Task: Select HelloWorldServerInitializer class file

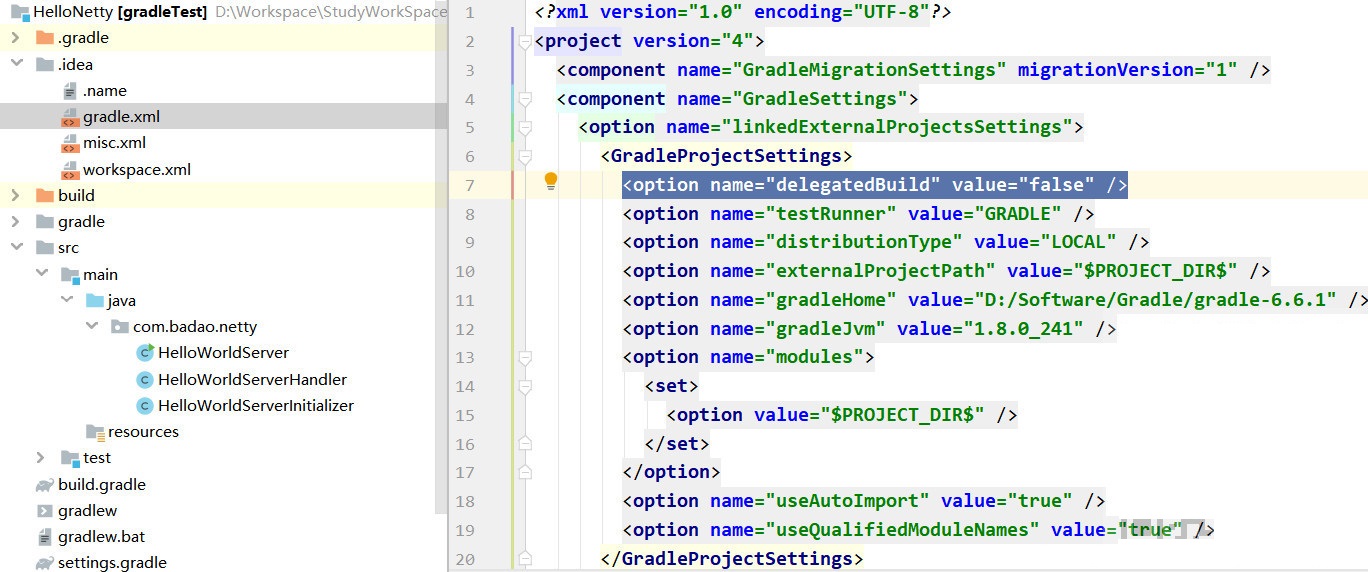Action: click(x=255, y=406)
